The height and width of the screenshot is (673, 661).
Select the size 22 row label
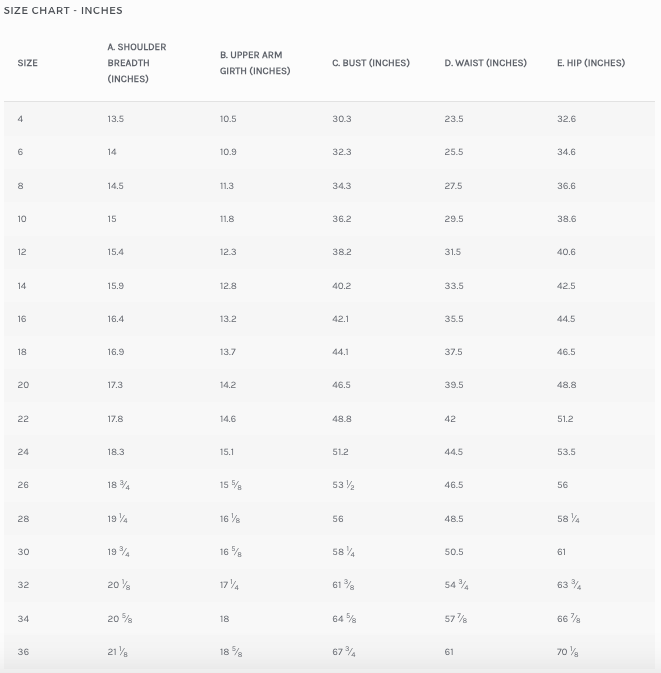tap(23, 419)
